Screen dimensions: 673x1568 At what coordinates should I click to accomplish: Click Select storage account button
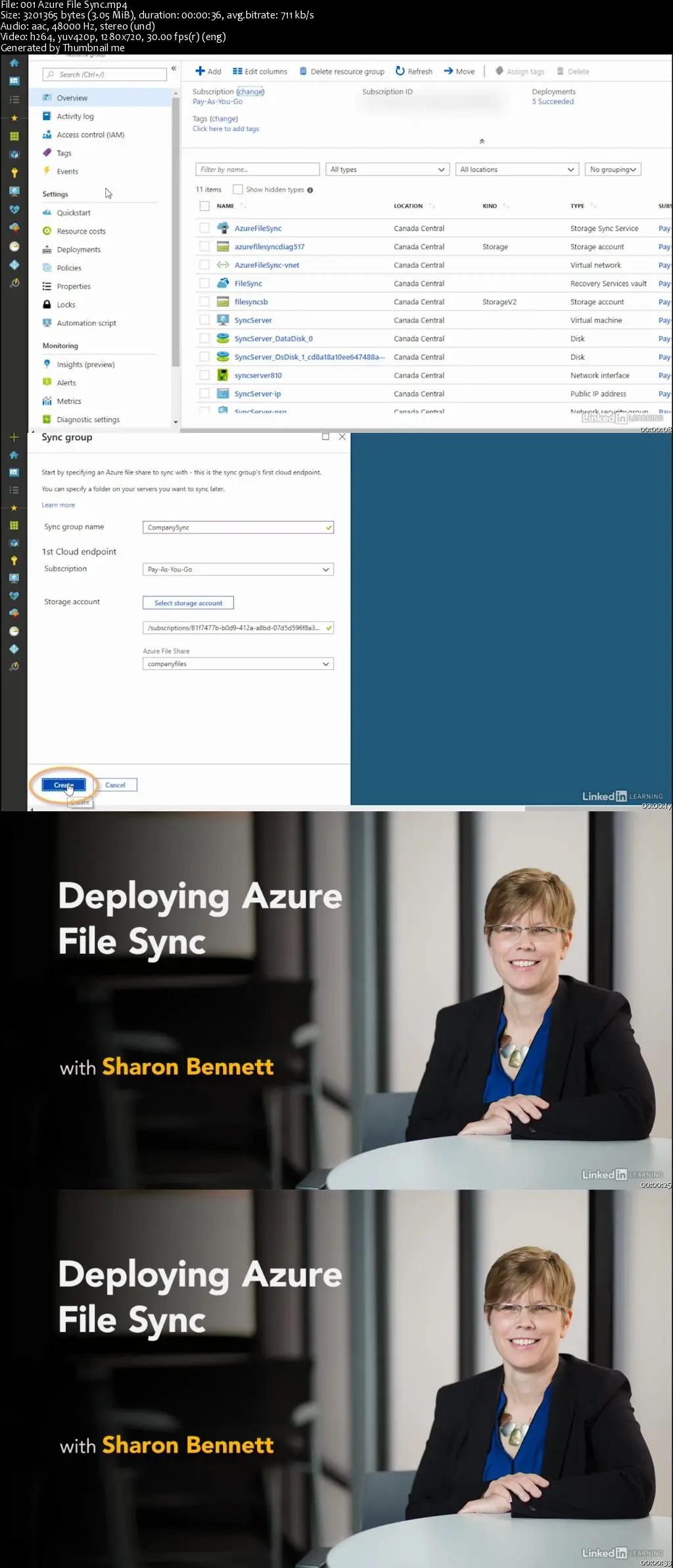188,603
